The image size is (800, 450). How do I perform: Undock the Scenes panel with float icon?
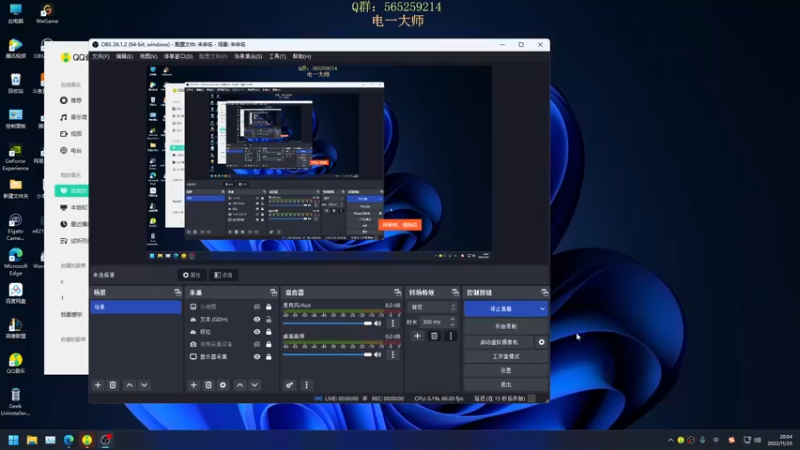click(x=178, y=292)
